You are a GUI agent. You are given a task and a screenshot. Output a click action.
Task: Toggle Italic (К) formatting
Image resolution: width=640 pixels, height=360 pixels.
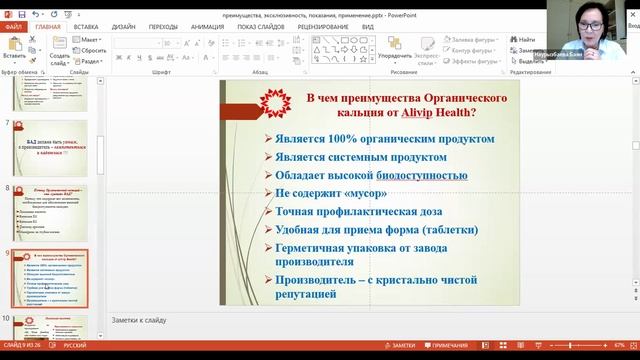[129, 58]
